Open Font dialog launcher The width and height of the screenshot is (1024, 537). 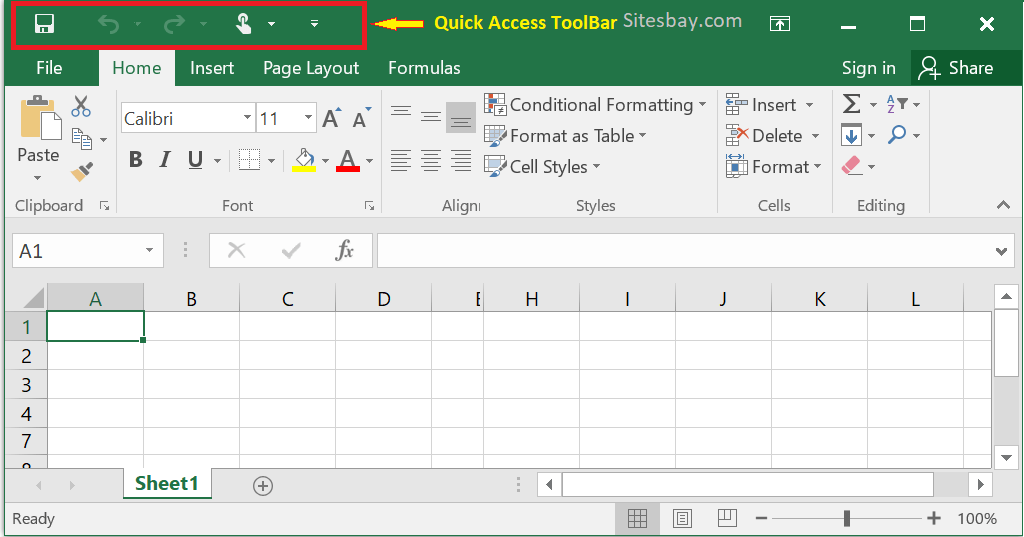tap(370, 206)
